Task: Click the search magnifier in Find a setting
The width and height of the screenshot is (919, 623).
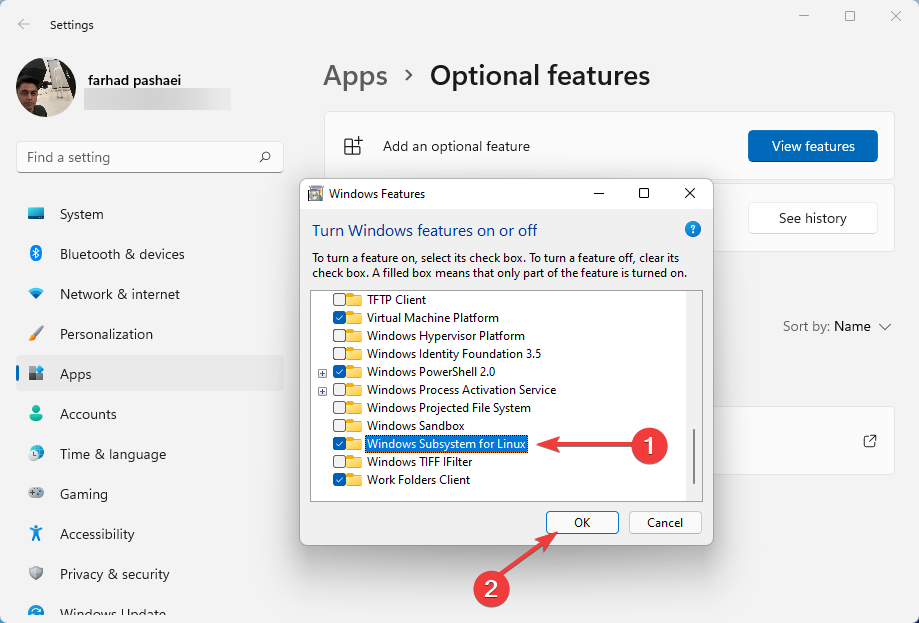Action: click(x=264, y=157)
